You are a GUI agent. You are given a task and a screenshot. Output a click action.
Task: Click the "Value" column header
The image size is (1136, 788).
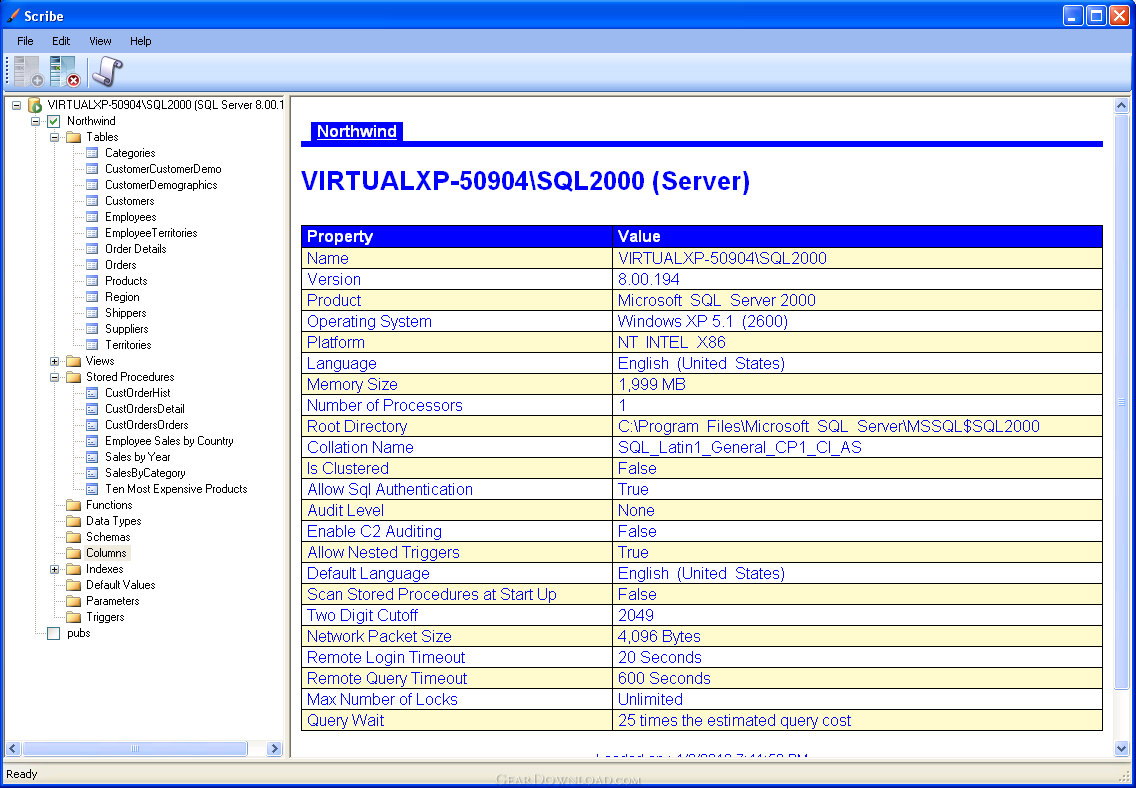(x=858, y=236)
